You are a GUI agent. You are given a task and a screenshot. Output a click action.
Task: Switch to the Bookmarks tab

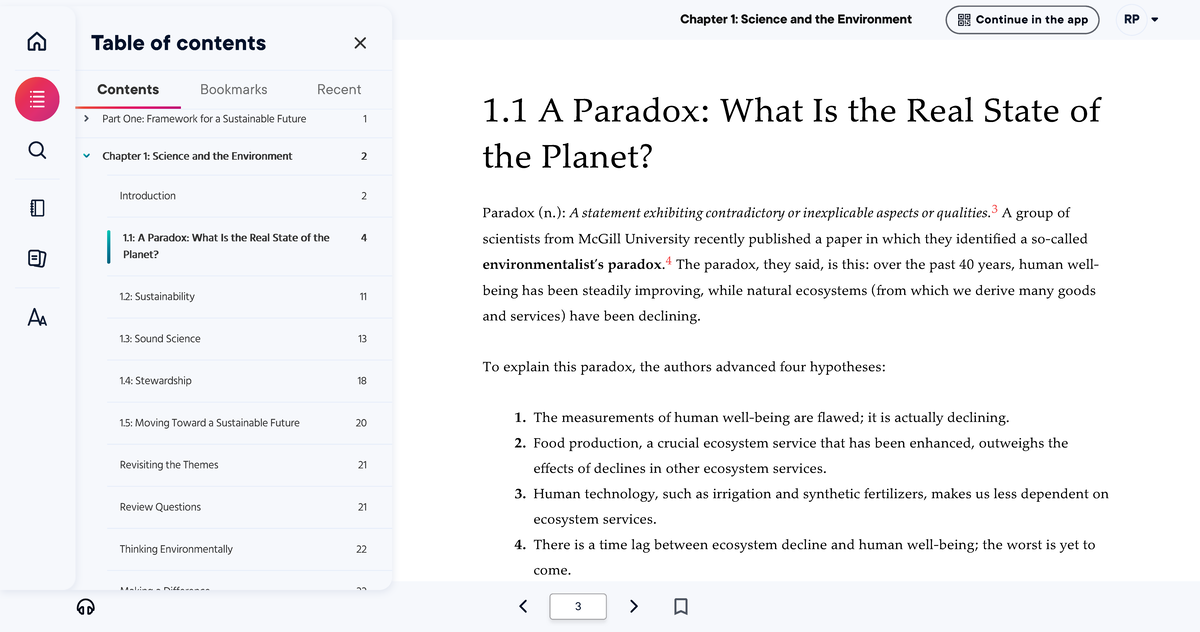(x=234, y=90)
